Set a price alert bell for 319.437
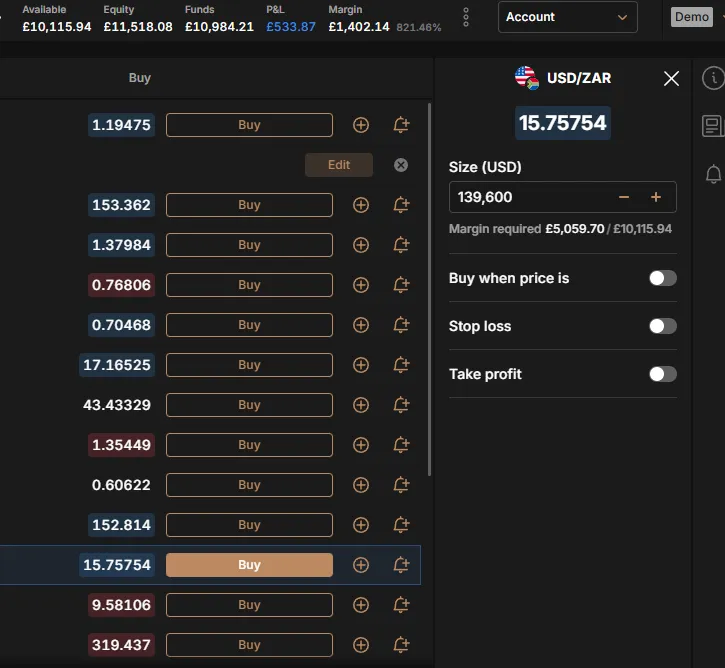 (401, 645)
